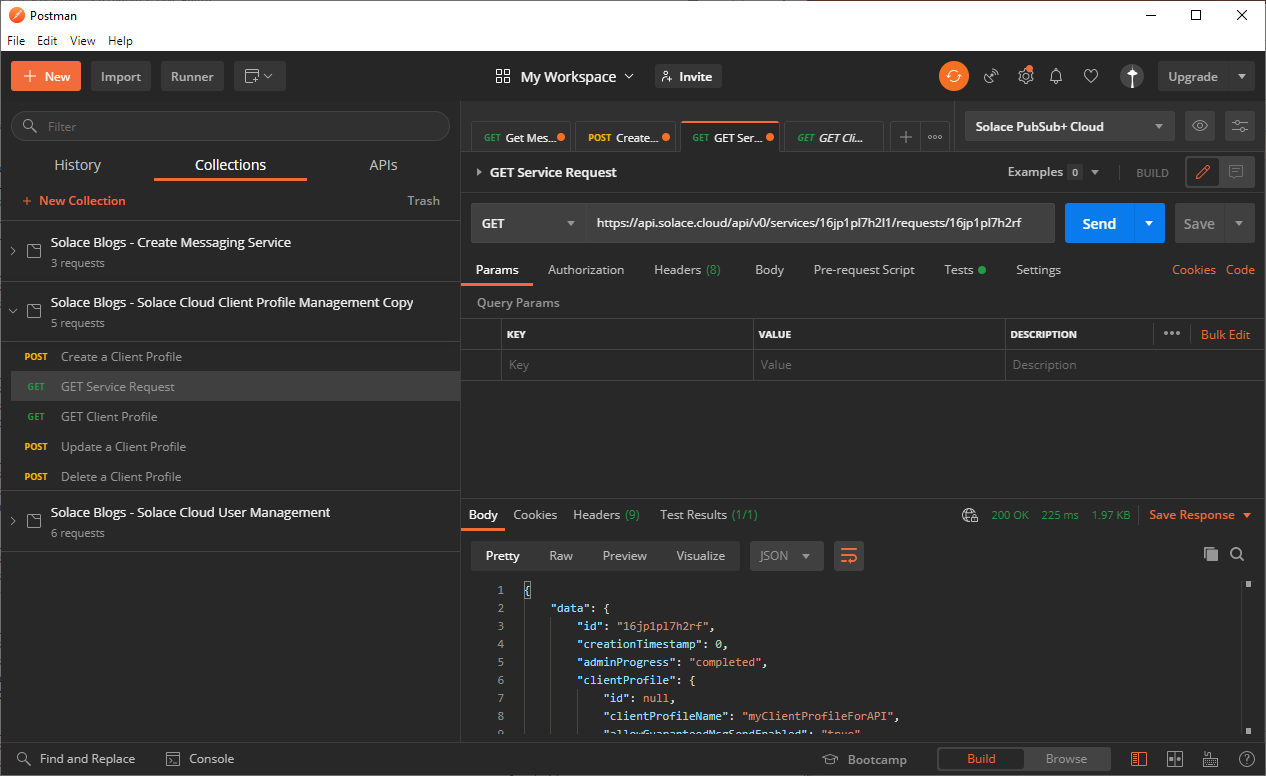Screen dimensions: 1266x776
Task: Open the settings gear icon
Action: click(x=1025, y=76)
